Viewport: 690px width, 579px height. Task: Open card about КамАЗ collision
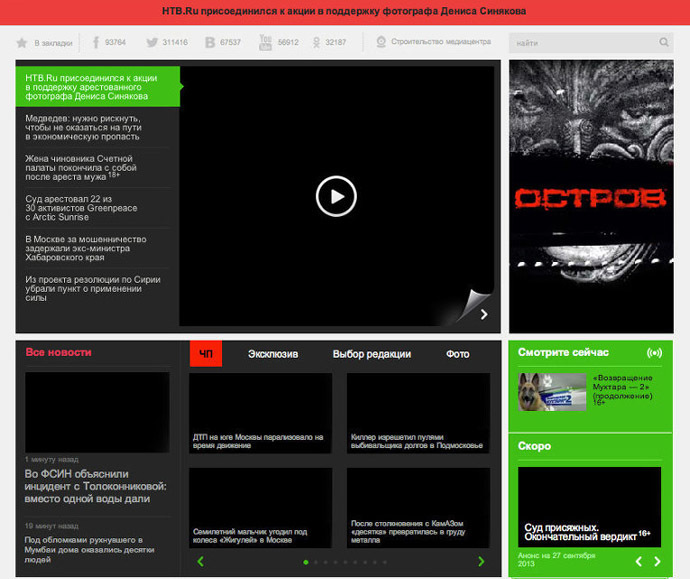tap(418, 508)
